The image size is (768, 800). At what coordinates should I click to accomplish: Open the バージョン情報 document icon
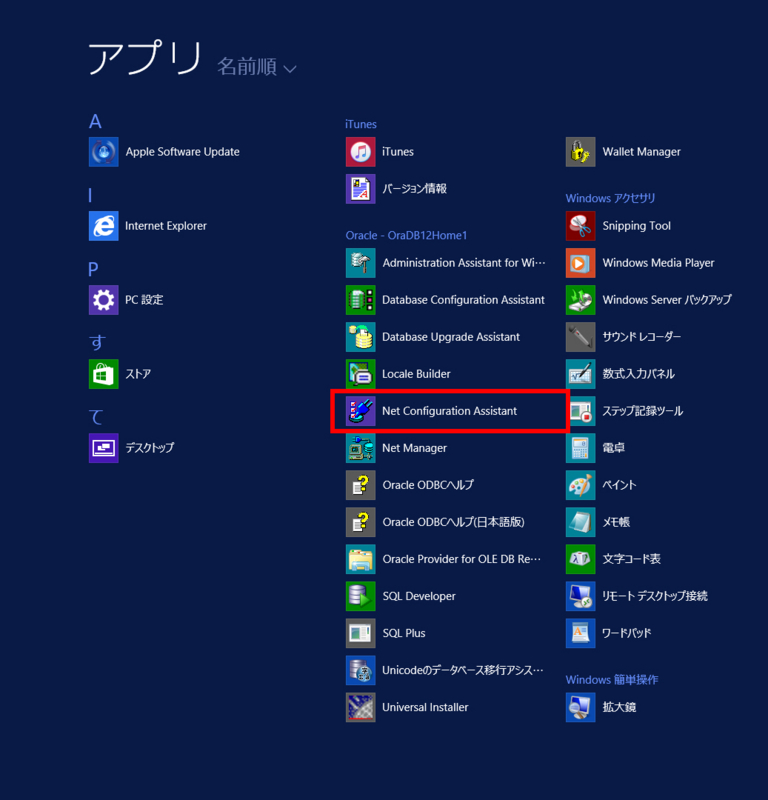click(x=360, y=189)
